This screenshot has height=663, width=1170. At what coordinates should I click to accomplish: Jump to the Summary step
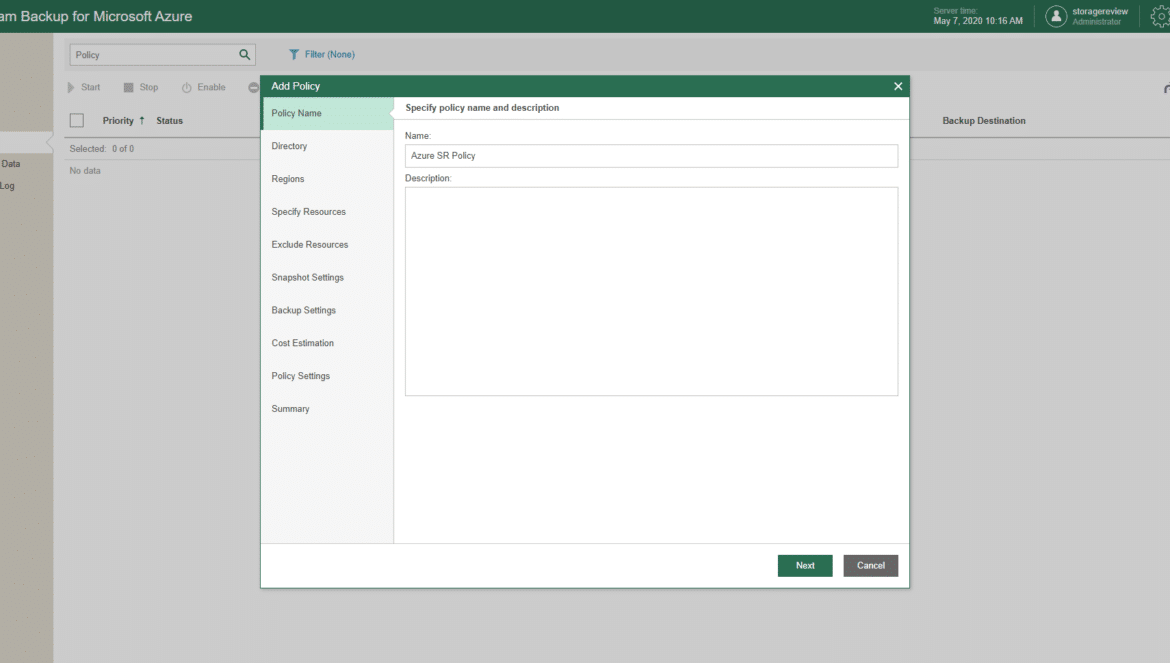pos(327,409)
